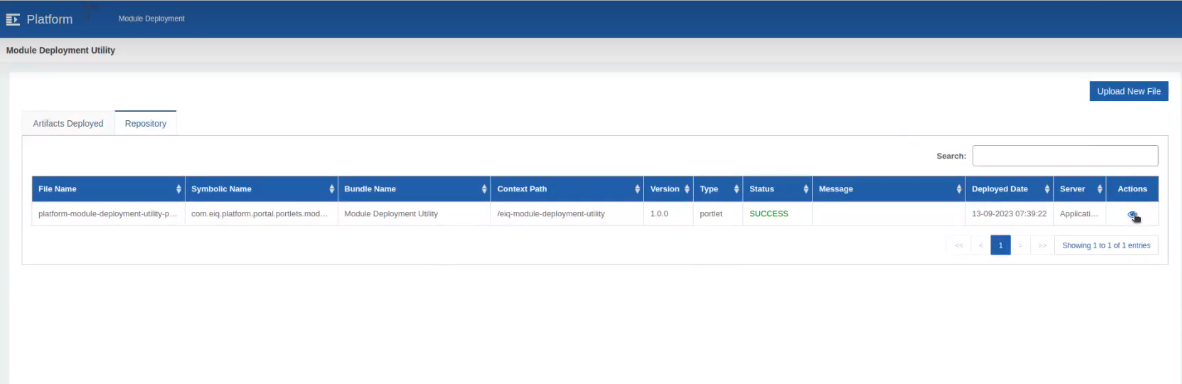Click Showing 1 to 1 of 1 entries
1182x384 pixels.
(1107, 245)
